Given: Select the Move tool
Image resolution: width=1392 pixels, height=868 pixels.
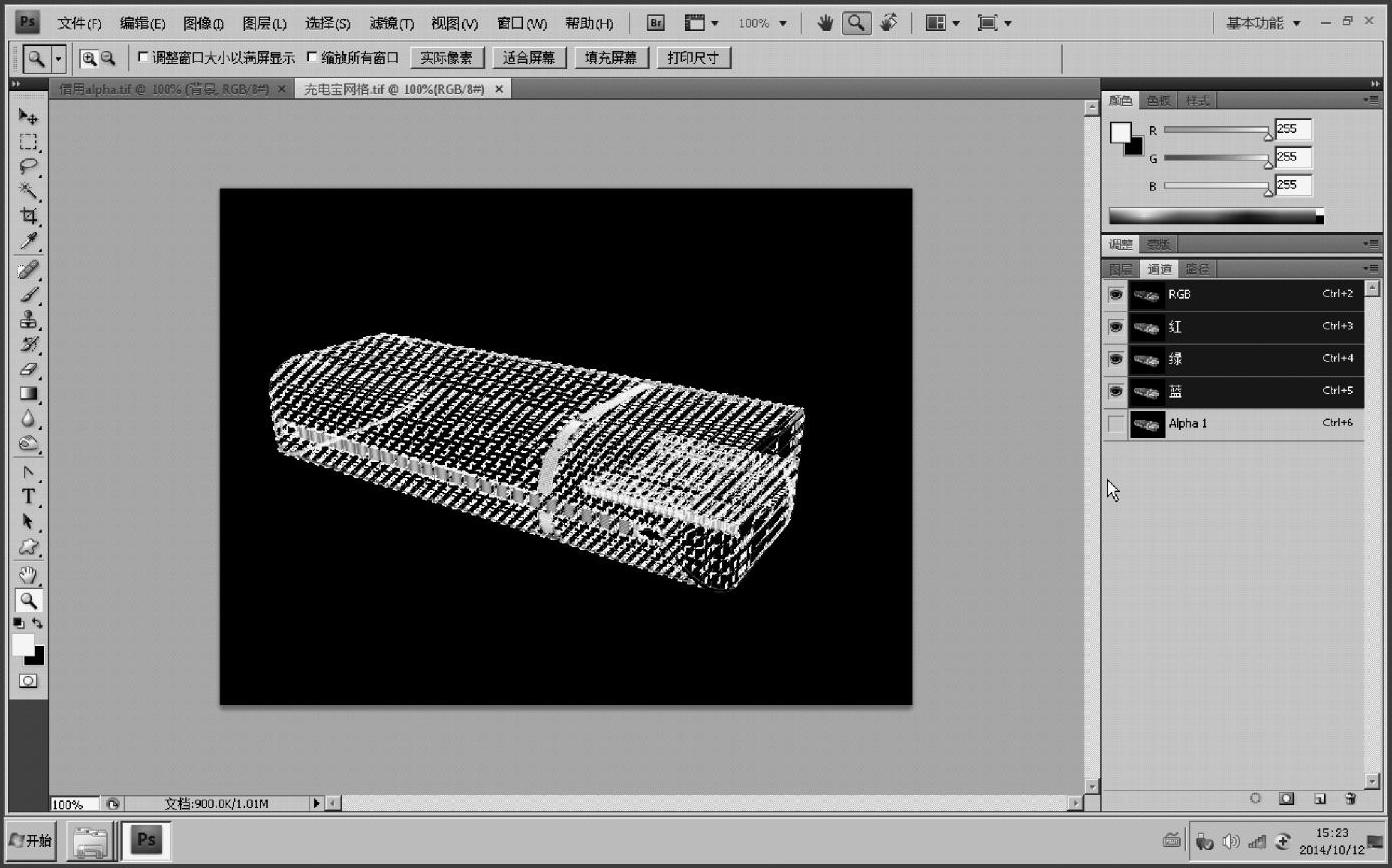Looking at the screenshot, I should [x=28, y=117].
